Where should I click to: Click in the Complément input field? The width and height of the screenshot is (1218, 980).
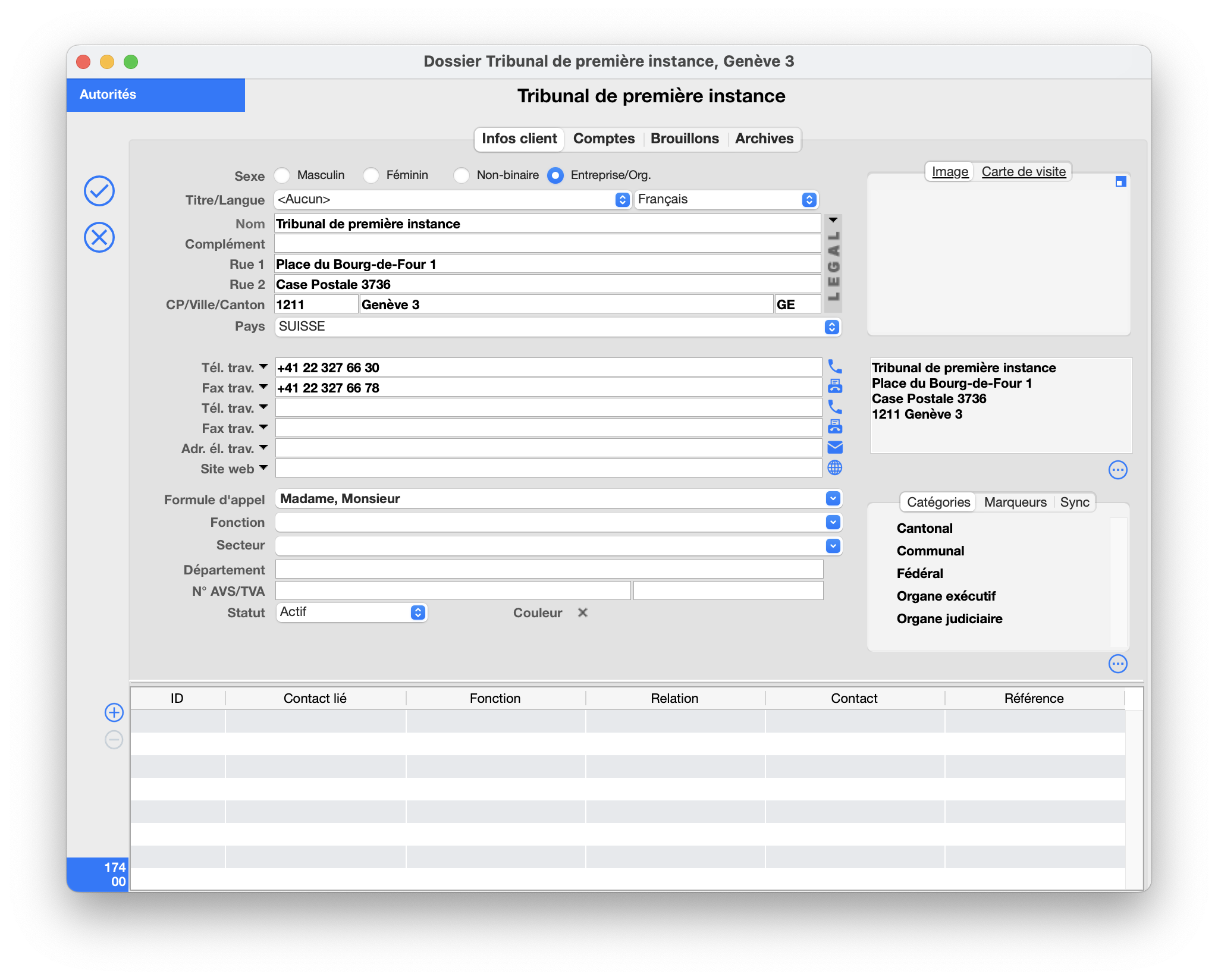[x=548, y=244]
